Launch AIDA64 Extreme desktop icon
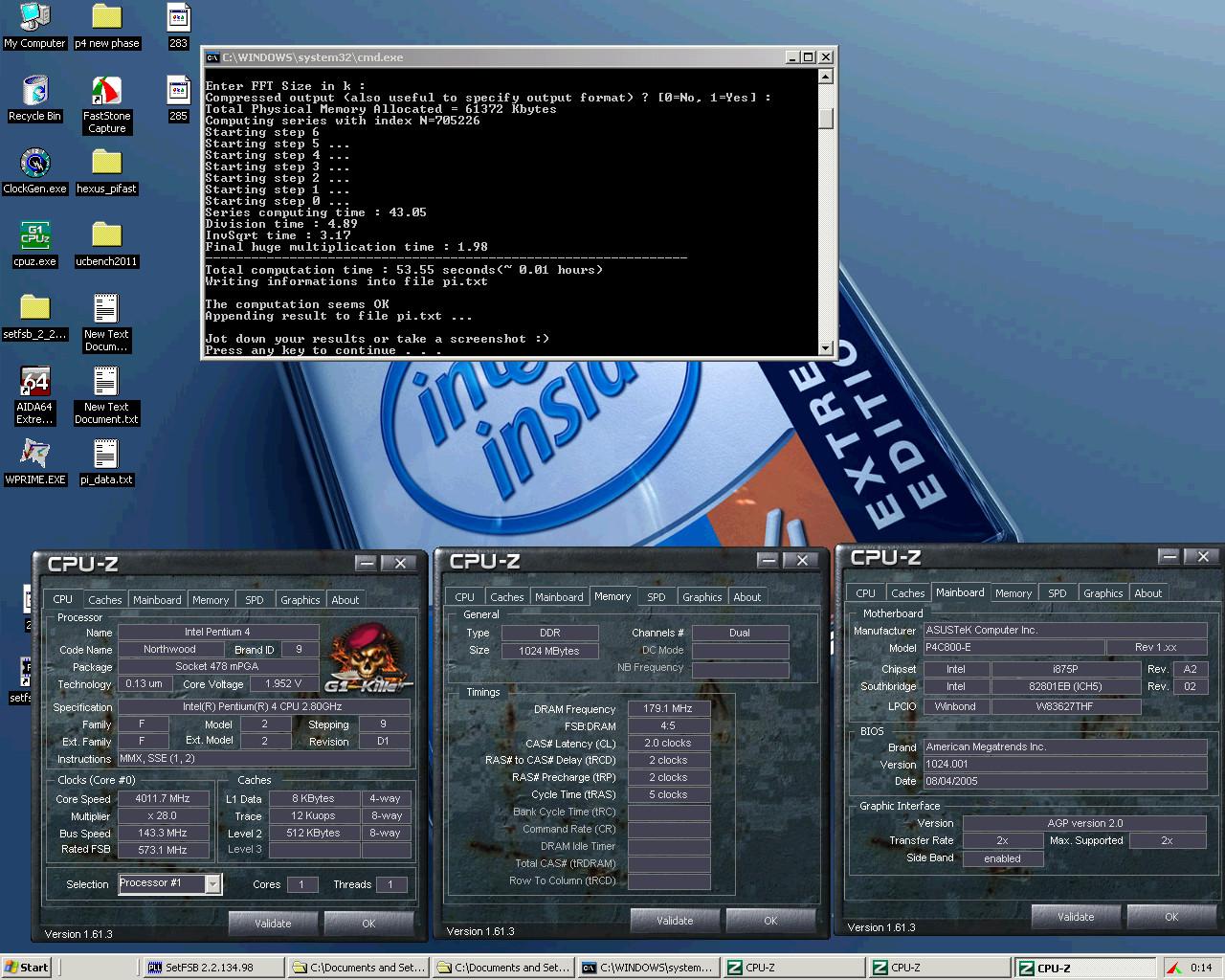The image size is (1225, 980). pyautogui.click(x=34, y=396)
